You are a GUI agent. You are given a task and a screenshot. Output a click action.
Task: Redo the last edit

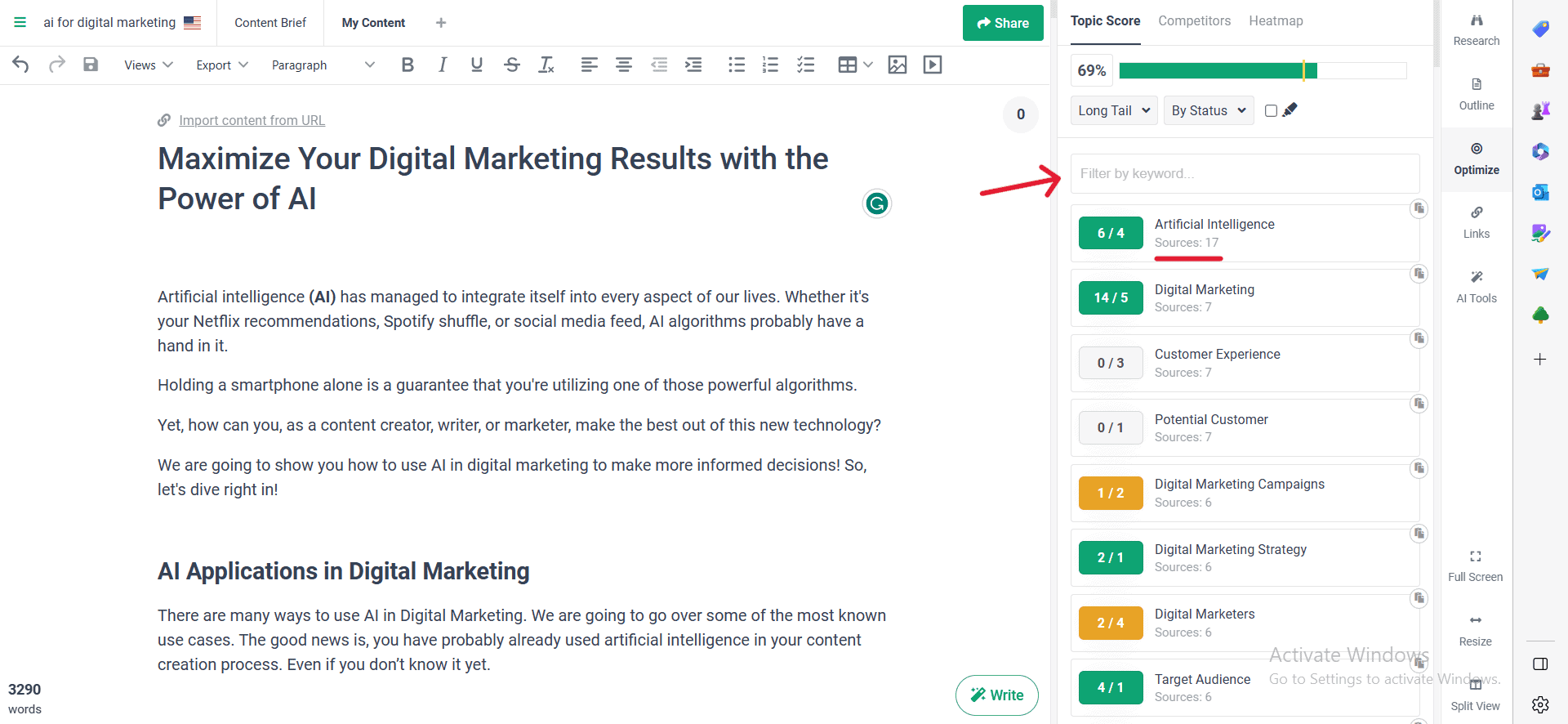(x=56, y=65)
